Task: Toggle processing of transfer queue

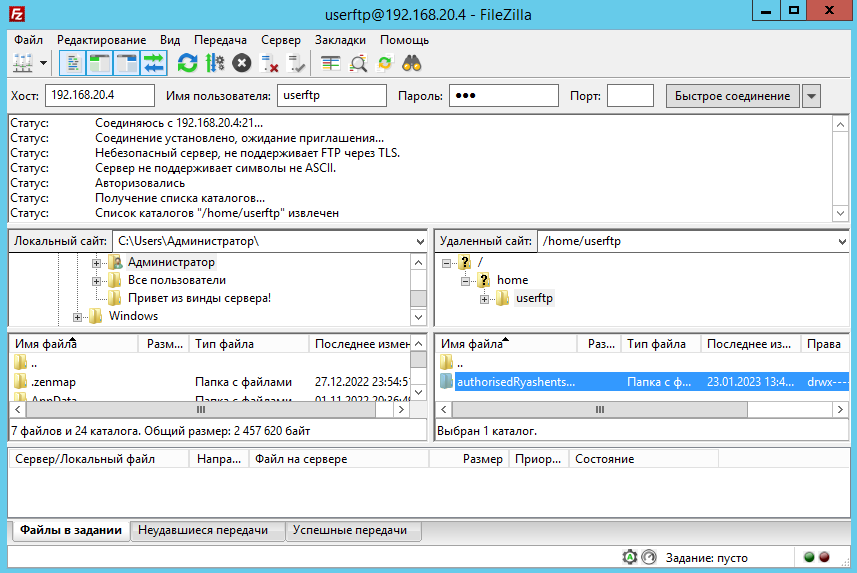Action: pyautogui.click(x=215, y=63)
